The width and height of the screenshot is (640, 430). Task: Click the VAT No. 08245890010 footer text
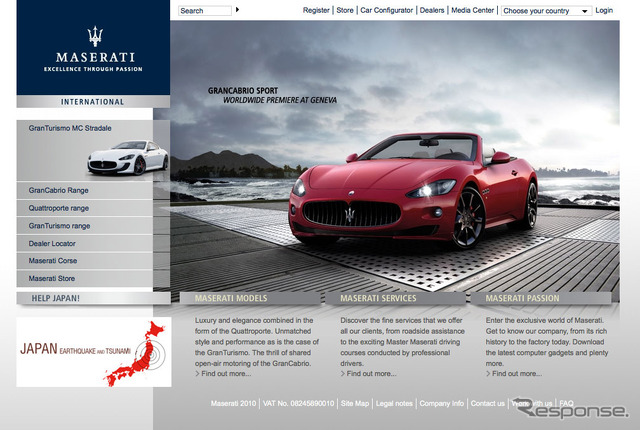click(298, 403)
